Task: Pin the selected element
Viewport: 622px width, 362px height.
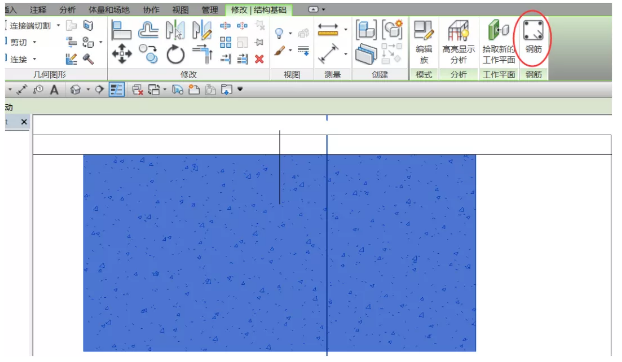Action: coord(259,42)
